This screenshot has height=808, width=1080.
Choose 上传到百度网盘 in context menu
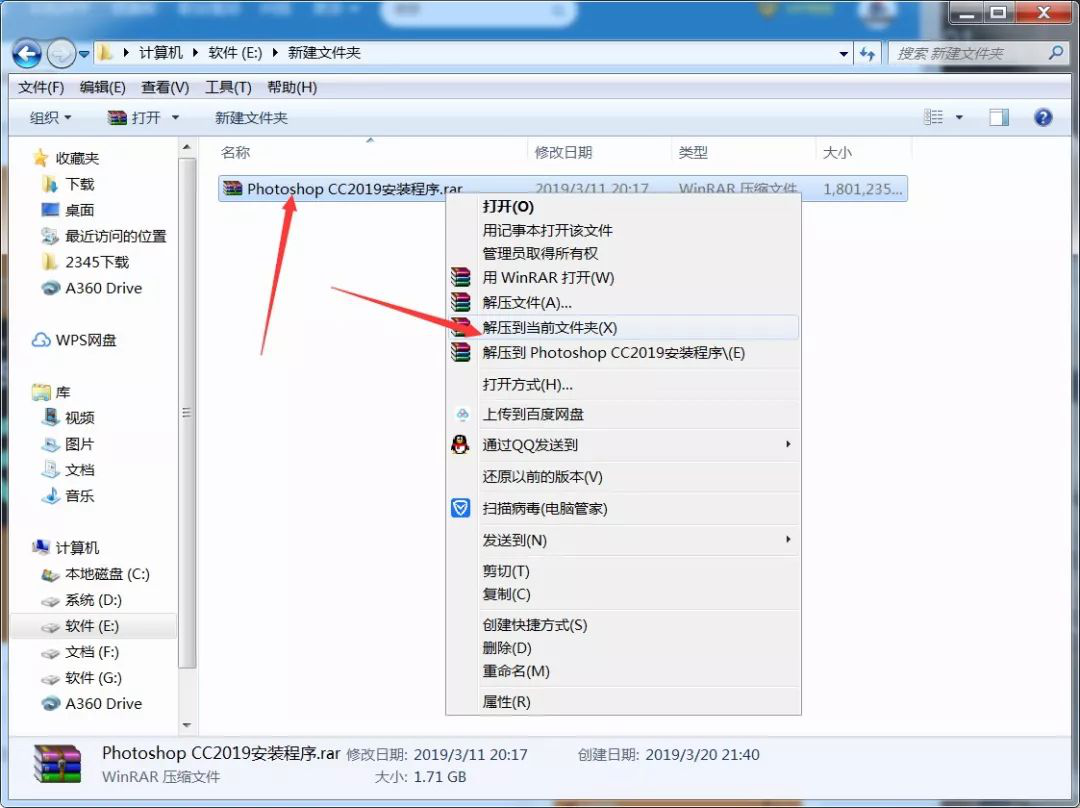point(533,415)
